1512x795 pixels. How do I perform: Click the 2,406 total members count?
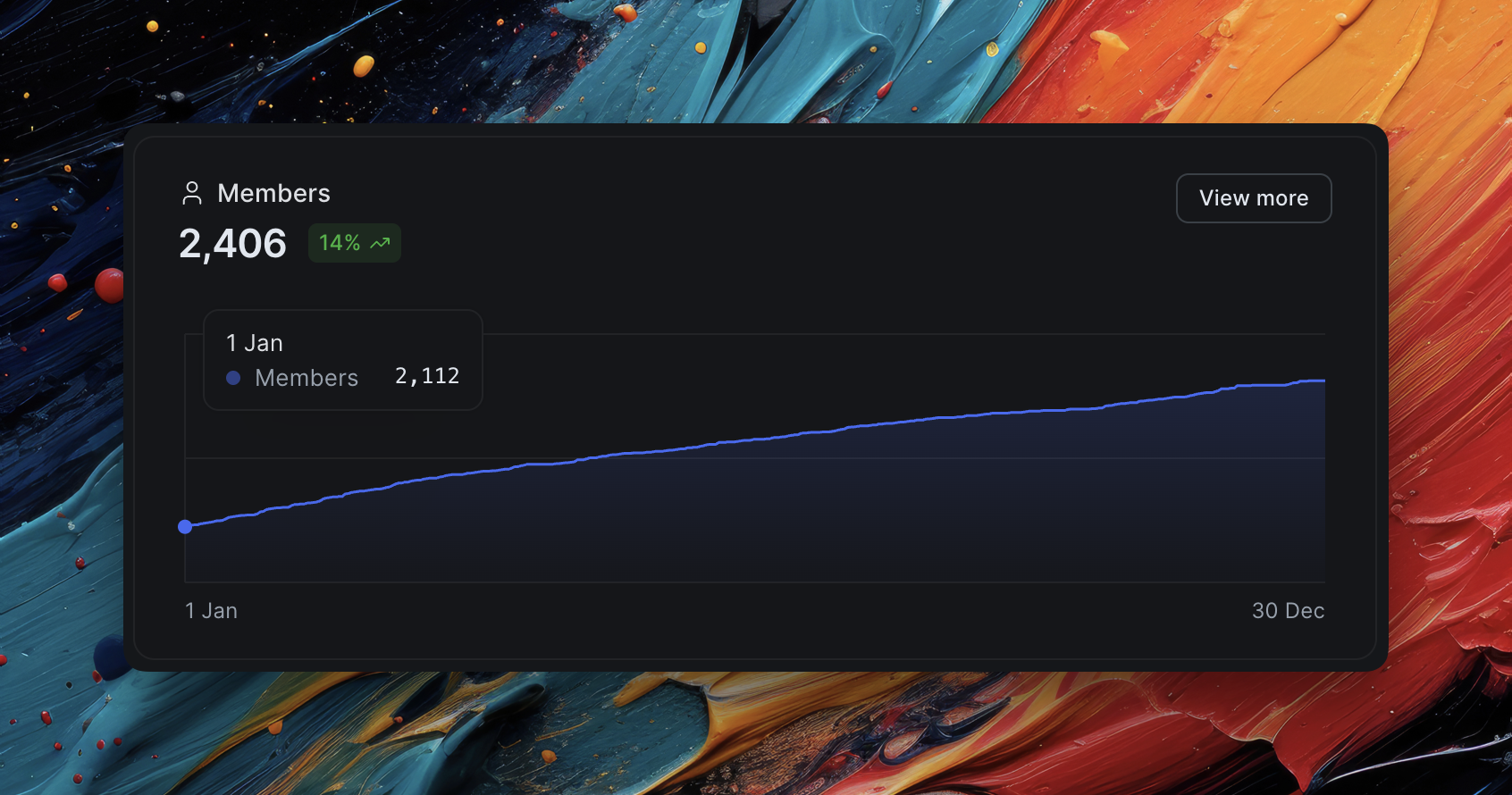[x=232, y=243]
